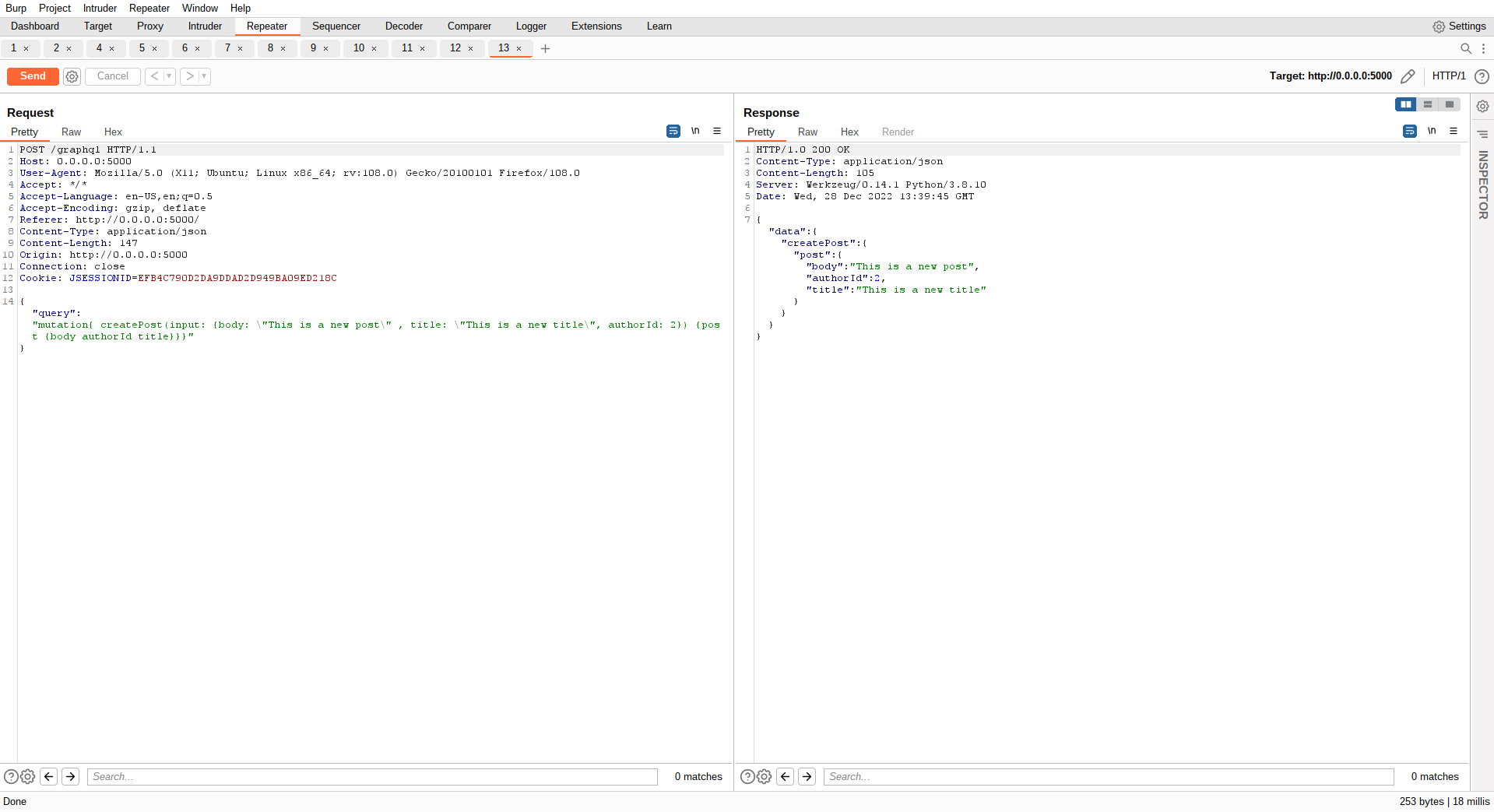Go to previous match in Request search

(x=49, y=776)
